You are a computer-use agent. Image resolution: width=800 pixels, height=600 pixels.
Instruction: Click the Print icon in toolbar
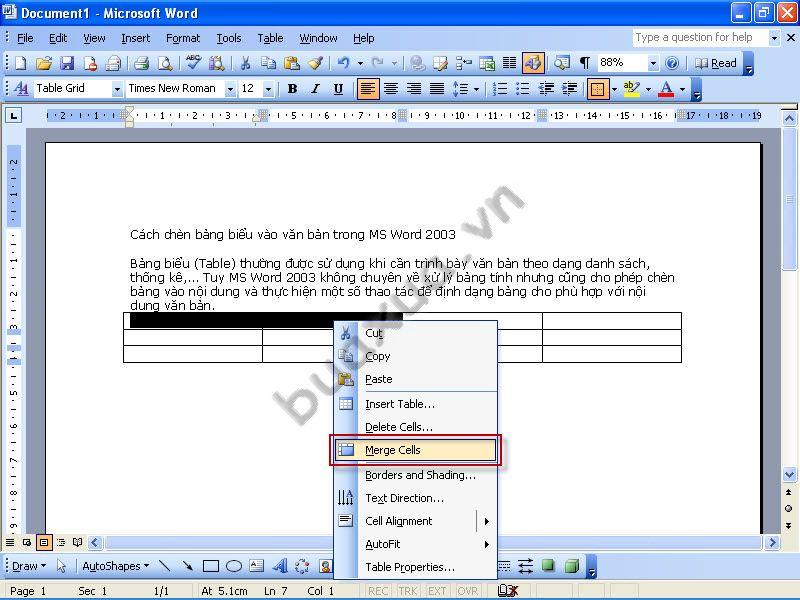(141, 63)
